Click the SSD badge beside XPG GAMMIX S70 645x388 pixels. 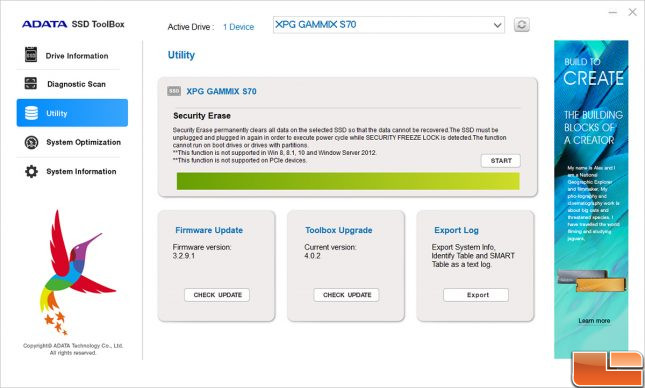[174, 91]
